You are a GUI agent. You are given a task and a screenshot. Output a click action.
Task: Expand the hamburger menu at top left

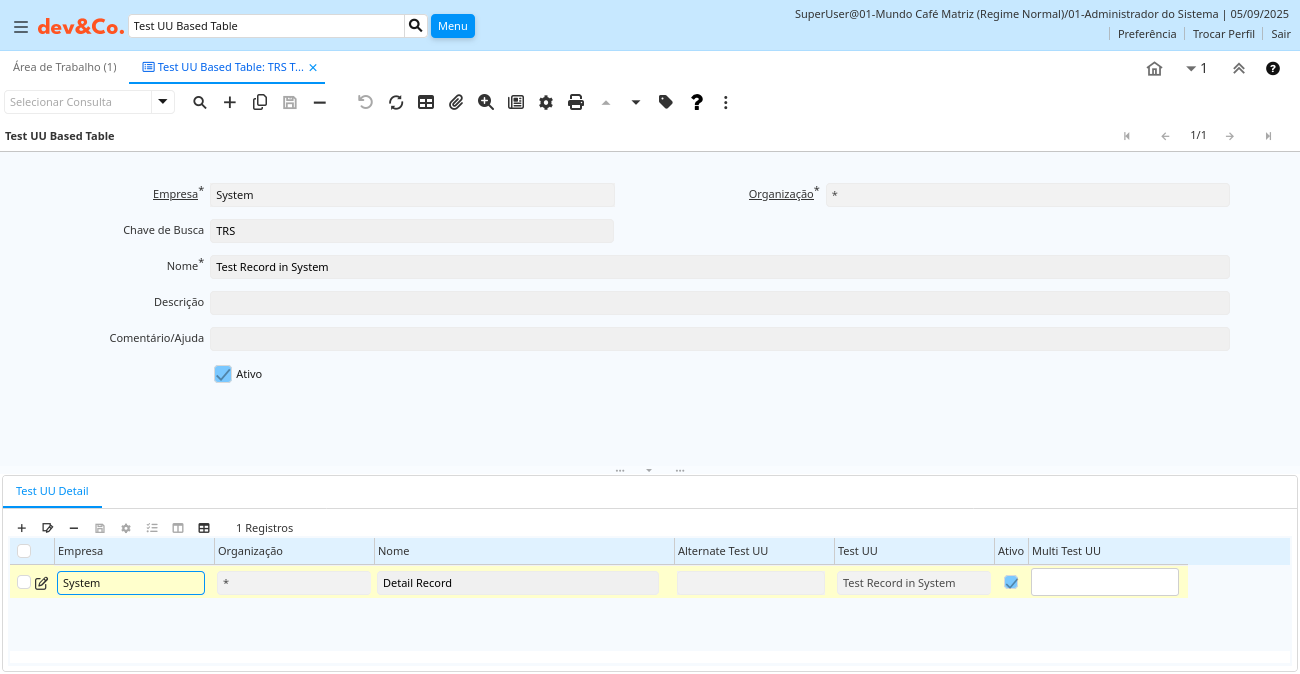pyautogui.click(x=21, y=27)
